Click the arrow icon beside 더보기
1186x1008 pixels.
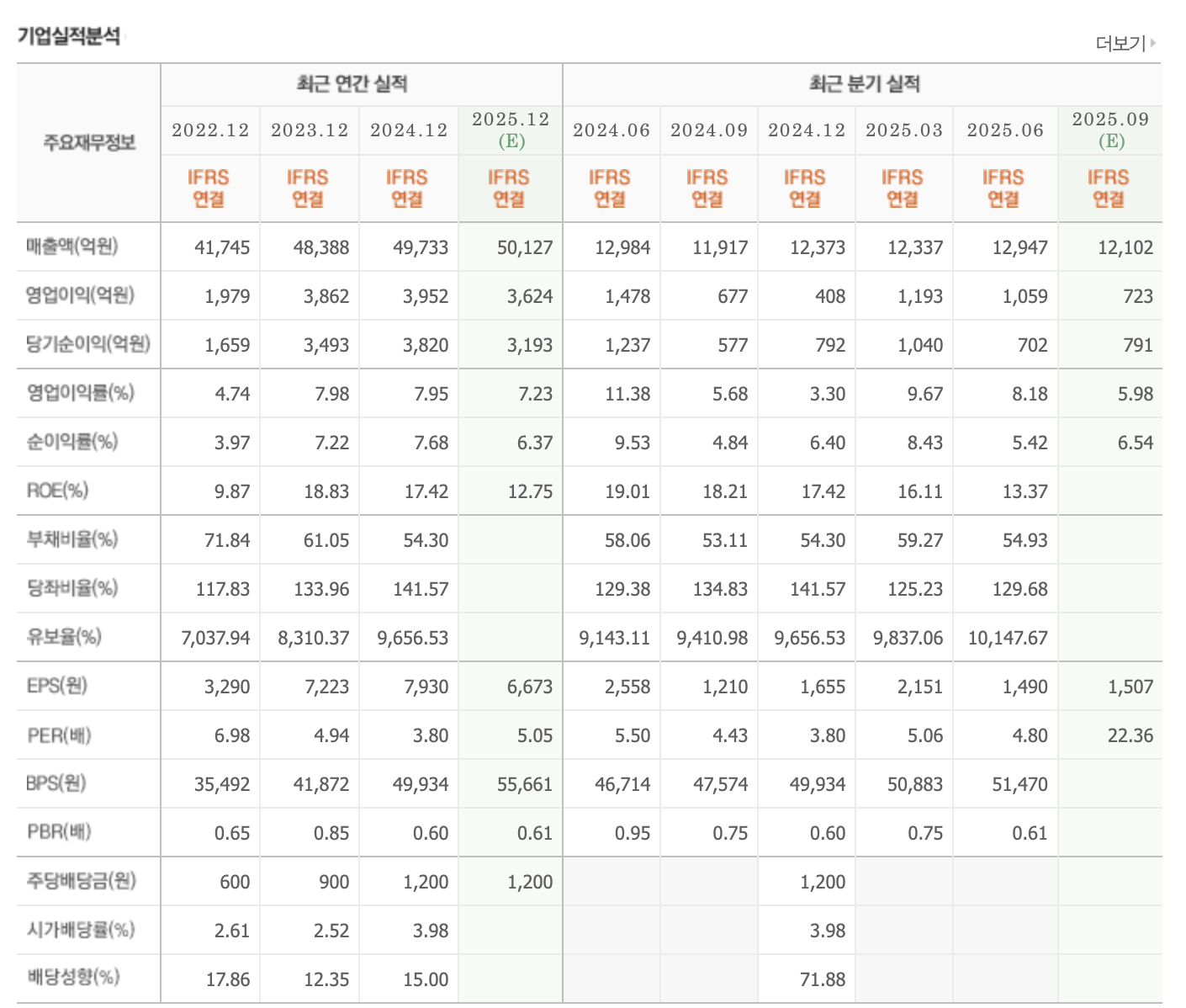[x=1153, y=42]
